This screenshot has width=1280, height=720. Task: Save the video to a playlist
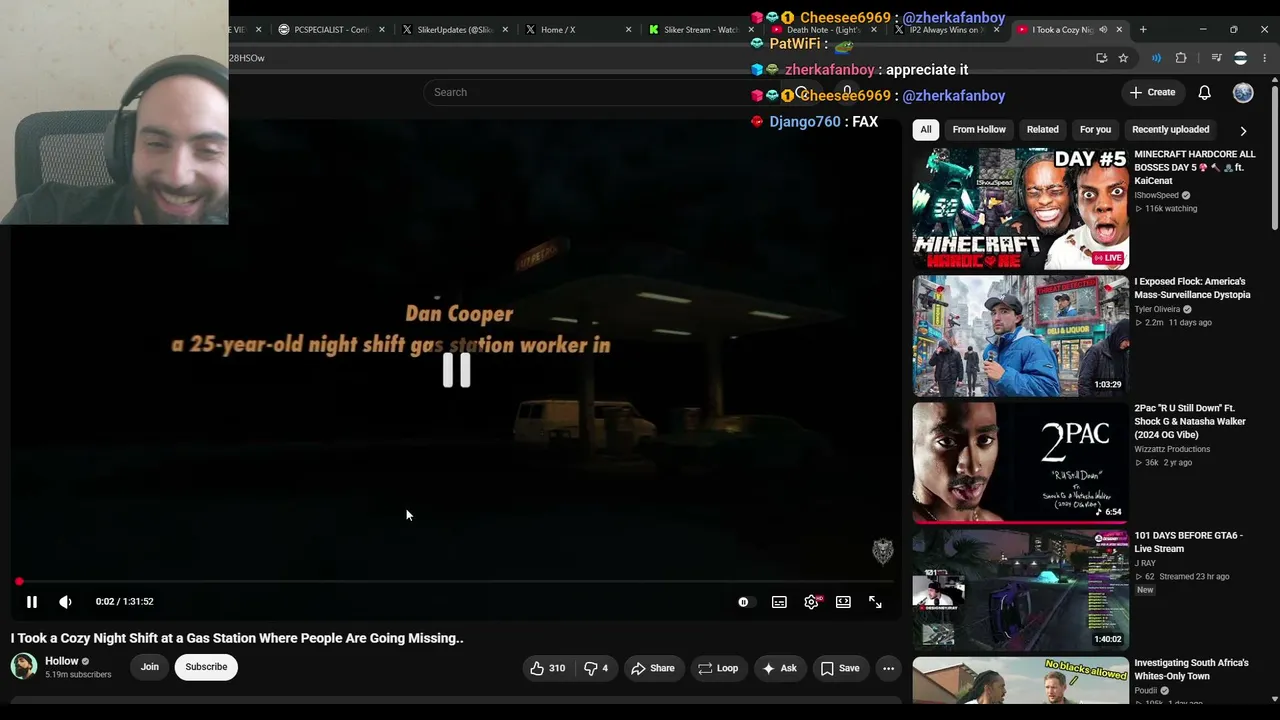pos(840,668)
